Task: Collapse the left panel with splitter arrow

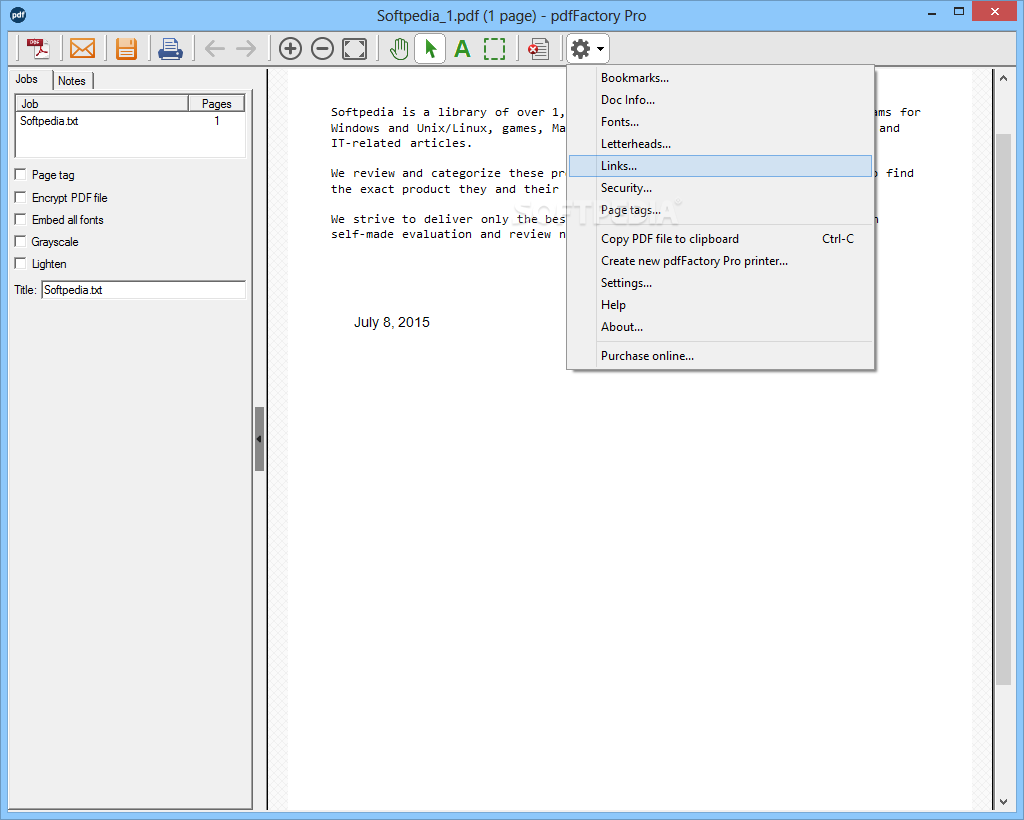Action: click(x=259, y=439)
